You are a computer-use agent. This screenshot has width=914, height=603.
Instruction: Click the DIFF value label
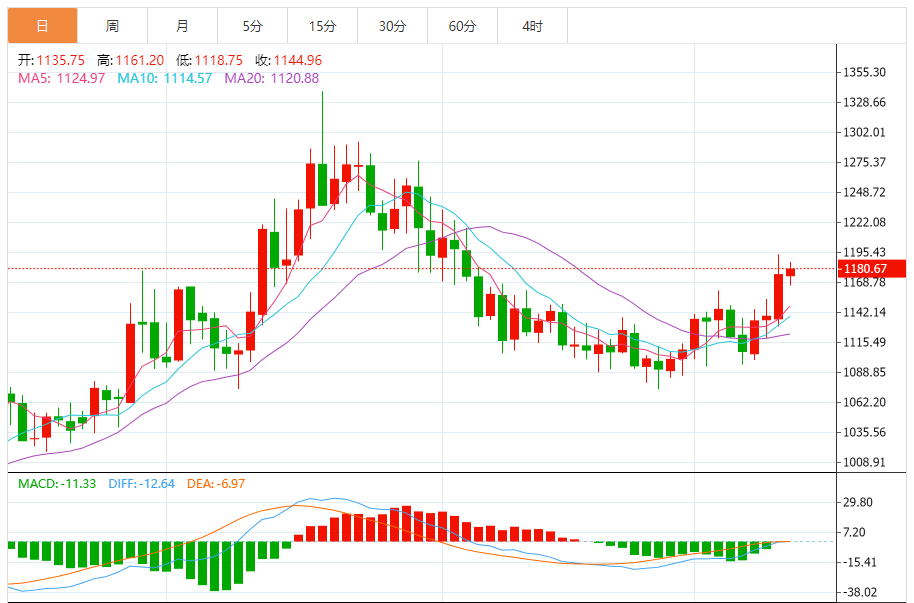tap(139, 484)
